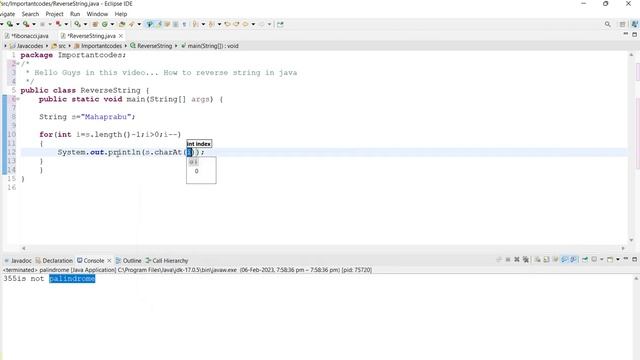
Task: Switch to the Call Hierarchy tab
Action: [167, 260]
